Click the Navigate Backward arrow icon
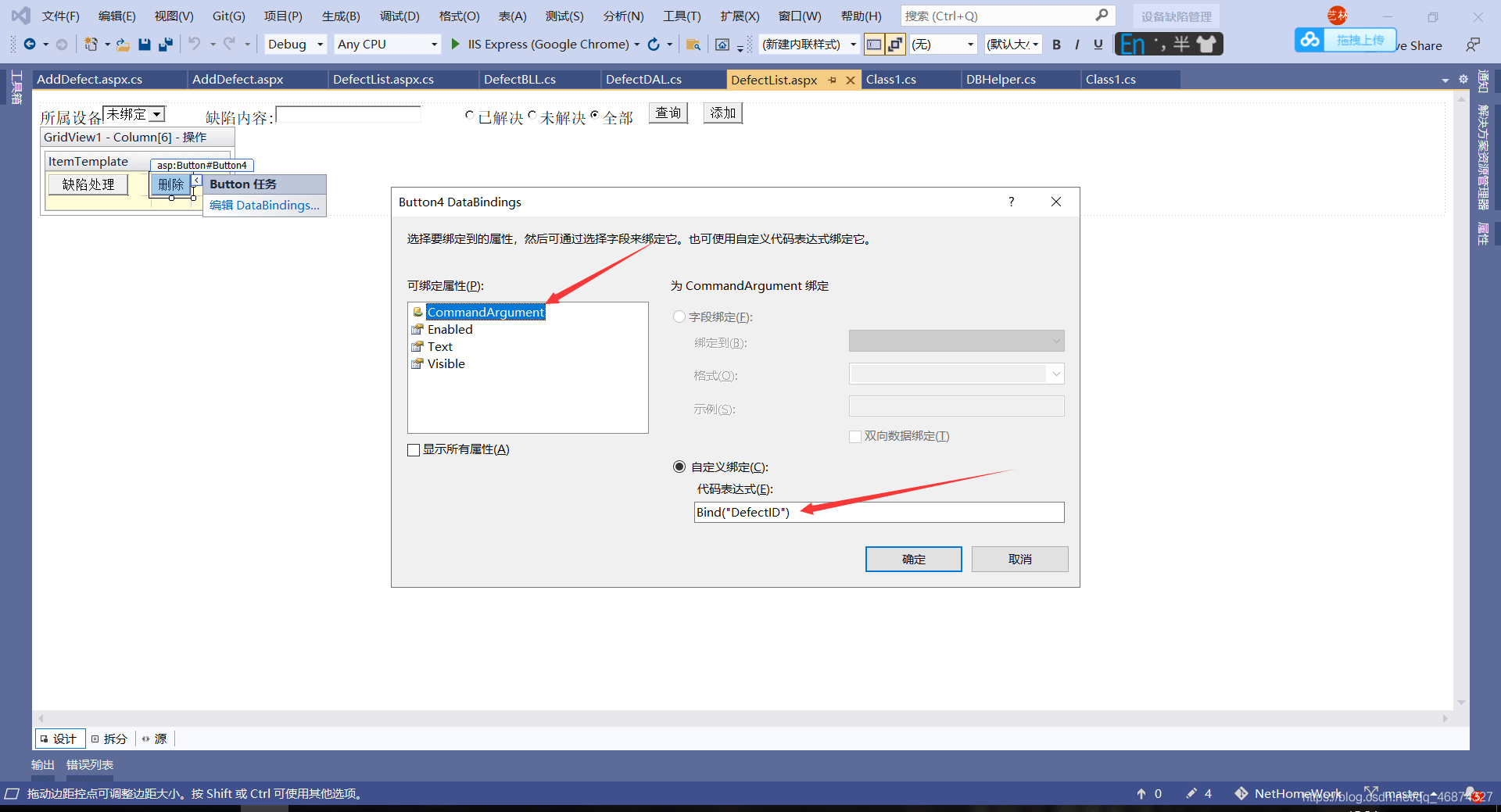1501x812 pixels. tap(30, 45)
